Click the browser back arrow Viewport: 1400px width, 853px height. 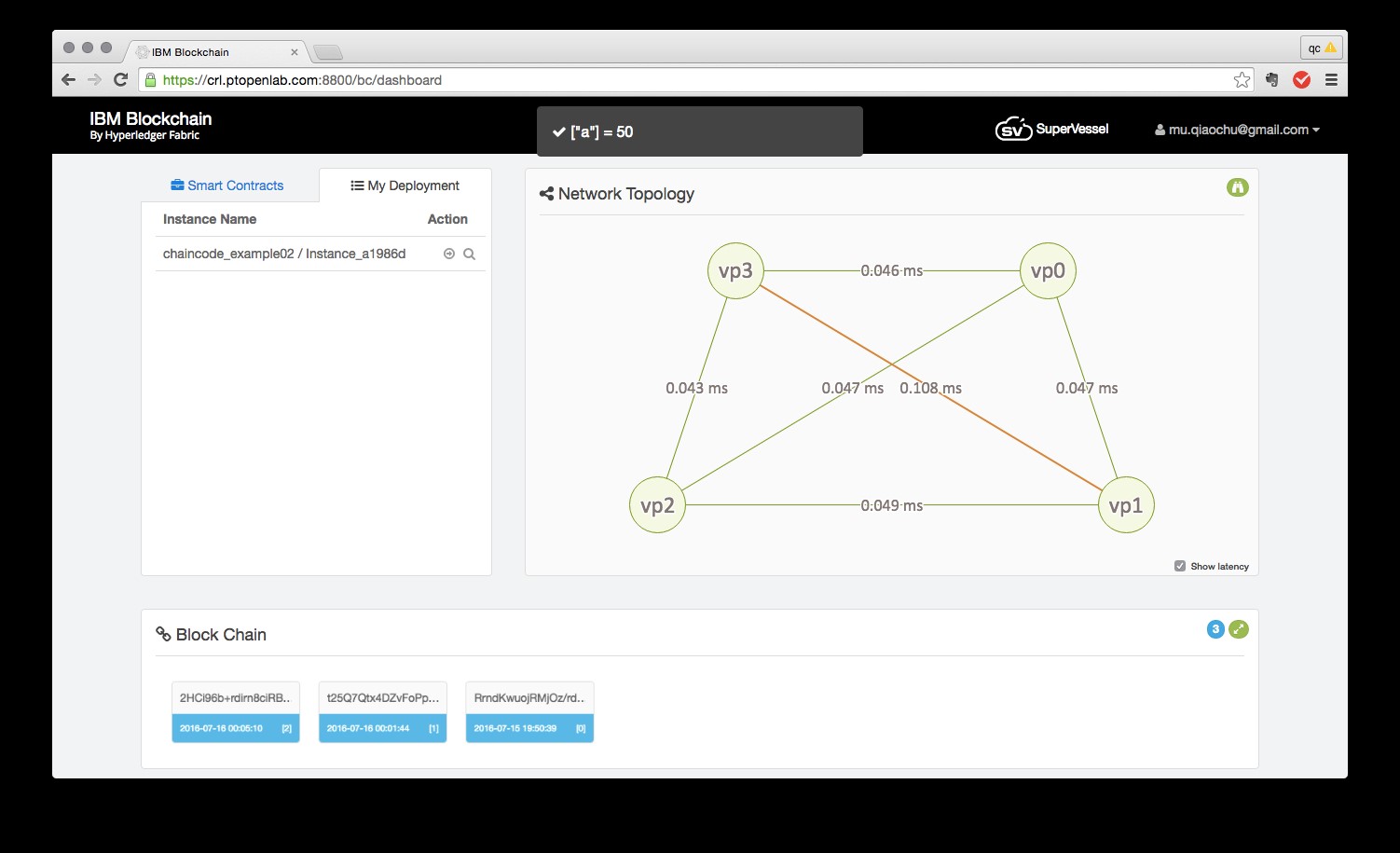point(68,80)
